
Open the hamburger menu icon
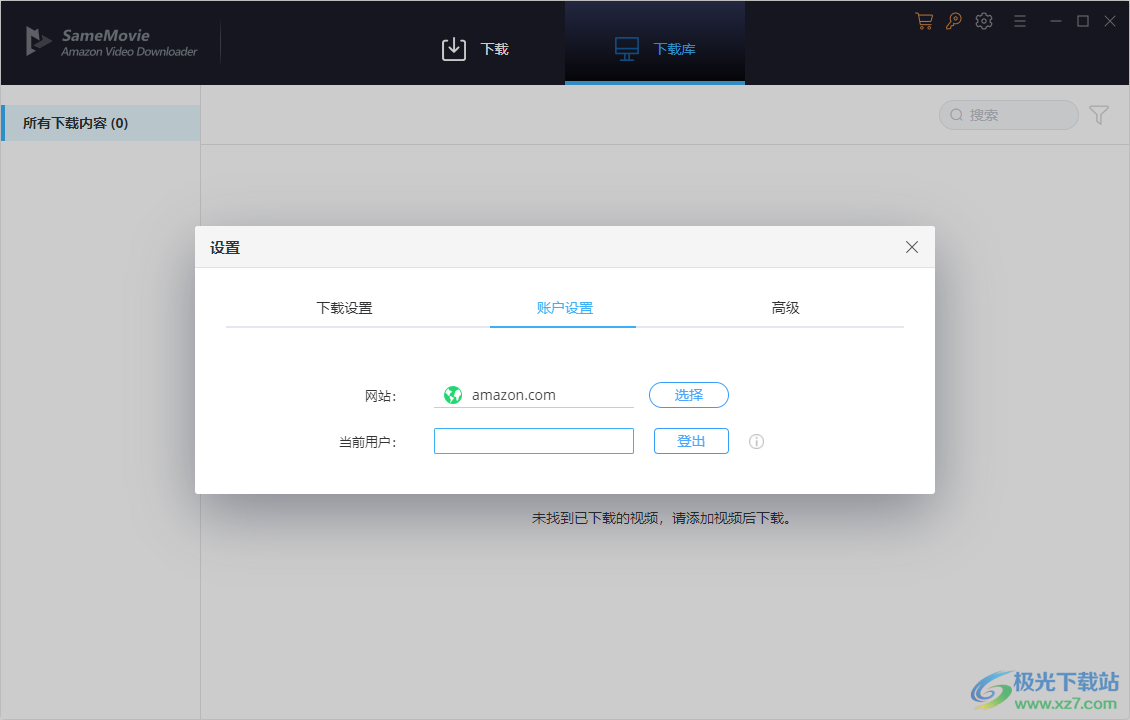click(x=1020, y=22)
